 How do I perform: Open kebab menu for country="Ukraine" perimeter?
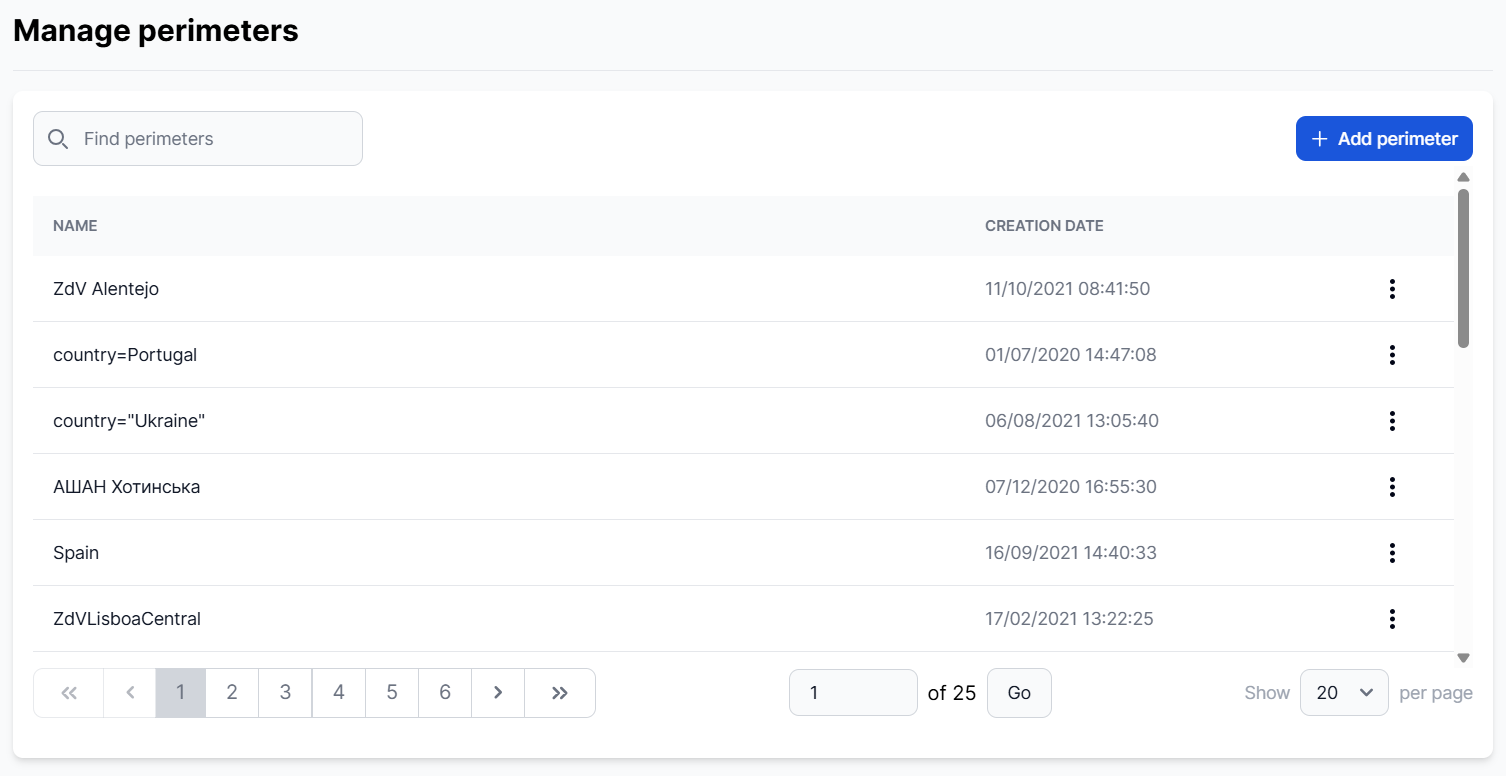(x=1391, y=421)
